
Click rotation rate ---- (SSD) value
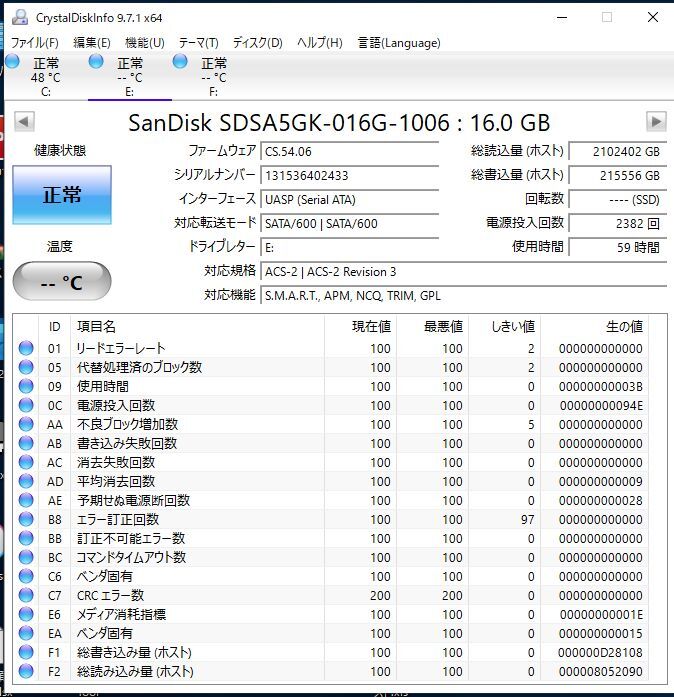coord(618,200)
